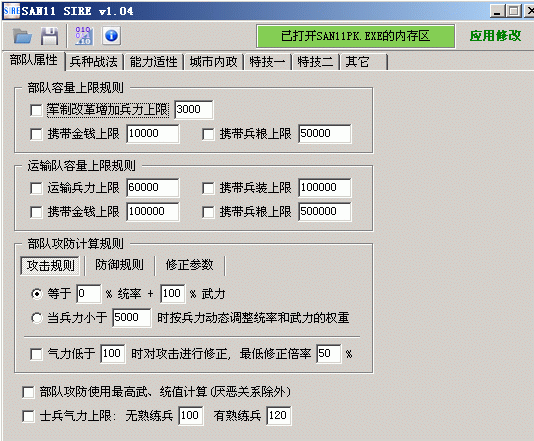Viewport: 534px width, 441px height.
Task: Toggle the 运输兵力上限 checkbox
Action: coord(36,188)
